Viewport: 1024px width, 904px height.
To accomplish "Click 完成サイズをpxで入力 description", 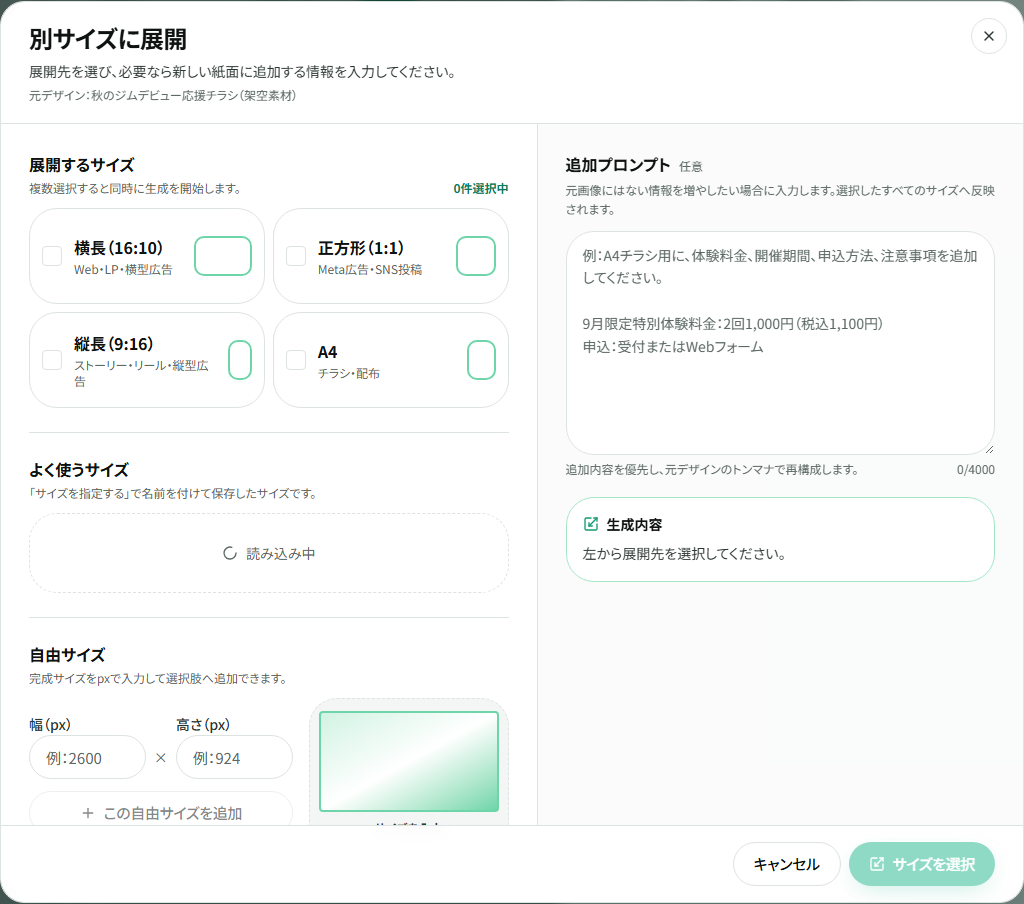I will coord(159,679).
